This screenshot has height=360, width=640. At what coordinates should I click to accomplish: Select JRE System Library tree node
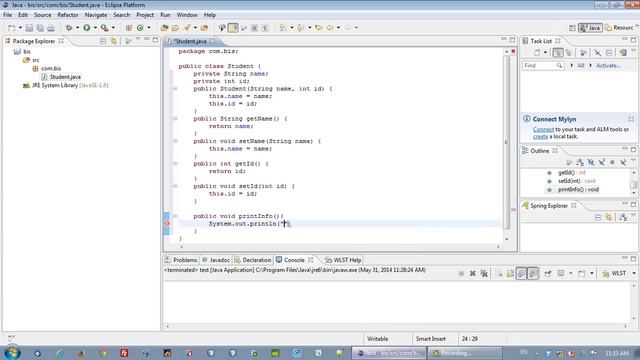[x=70, y=85]
